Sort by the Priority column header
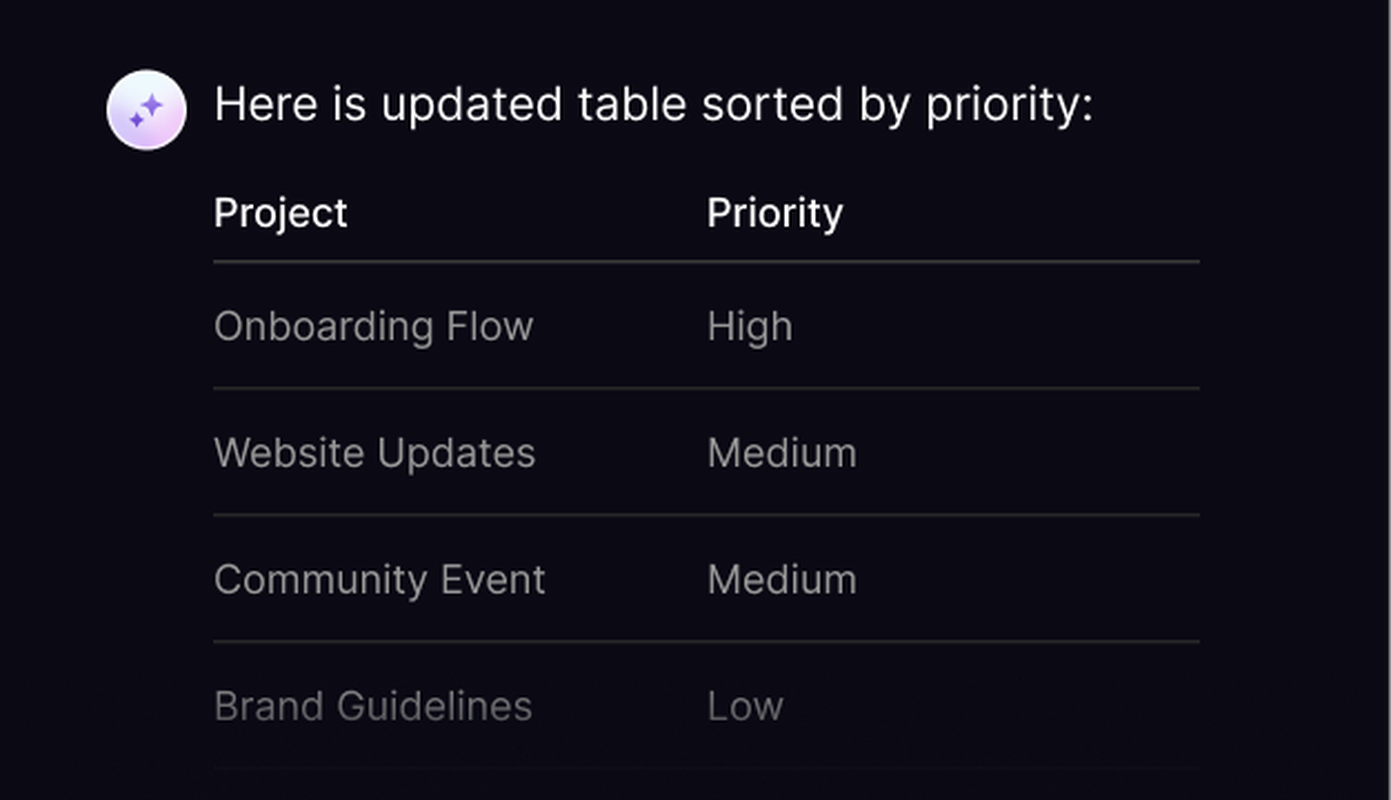The image size is (1391, 800). tap(774, 213)
